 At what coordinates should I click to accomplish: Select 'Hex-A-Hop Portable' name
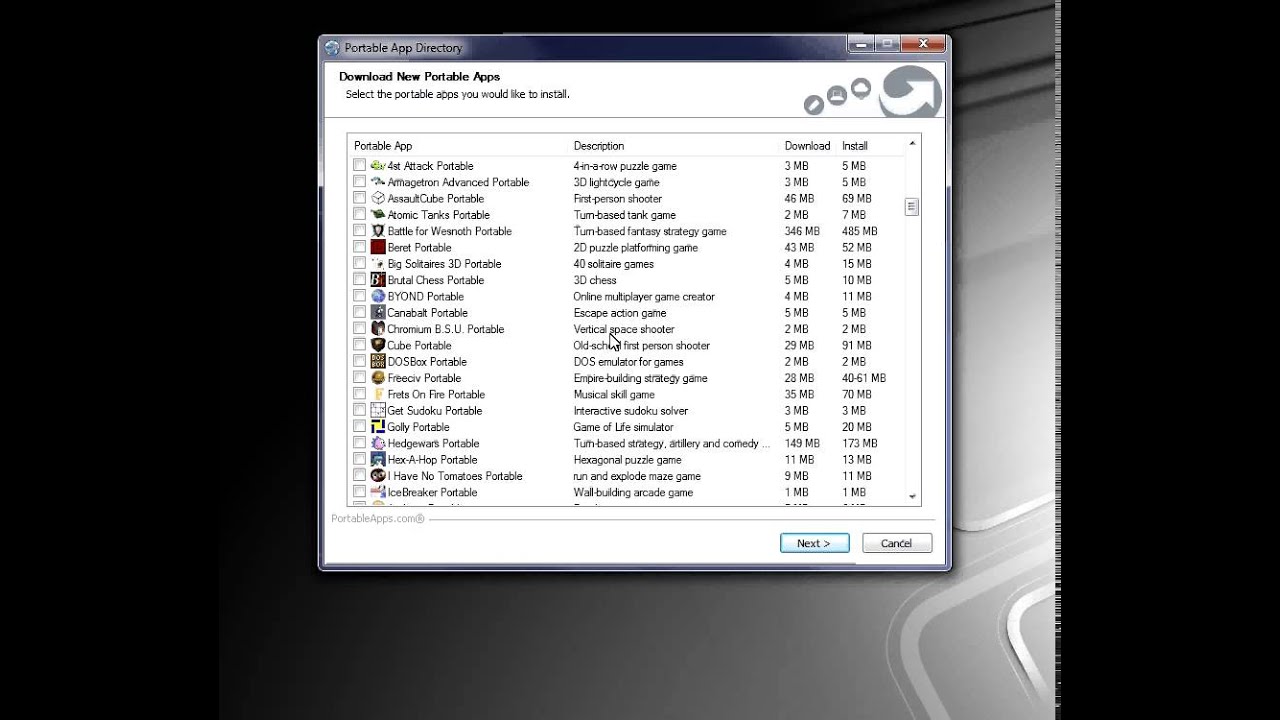pos(432,460)
